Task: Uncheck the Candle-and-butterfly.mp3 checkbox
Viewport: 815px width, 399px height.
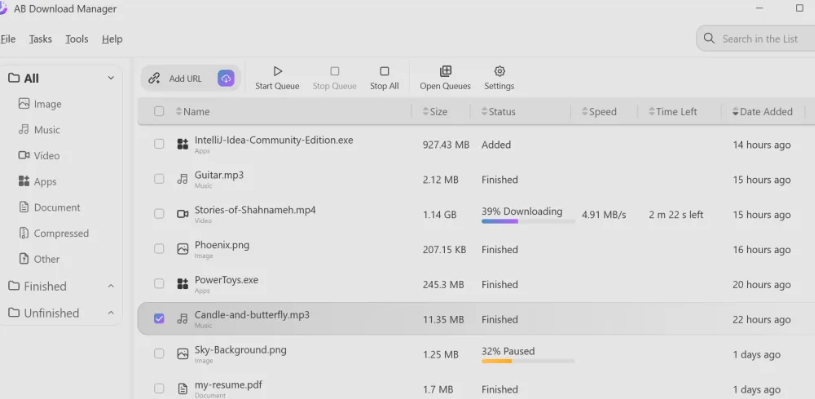Action: point(159,318)
